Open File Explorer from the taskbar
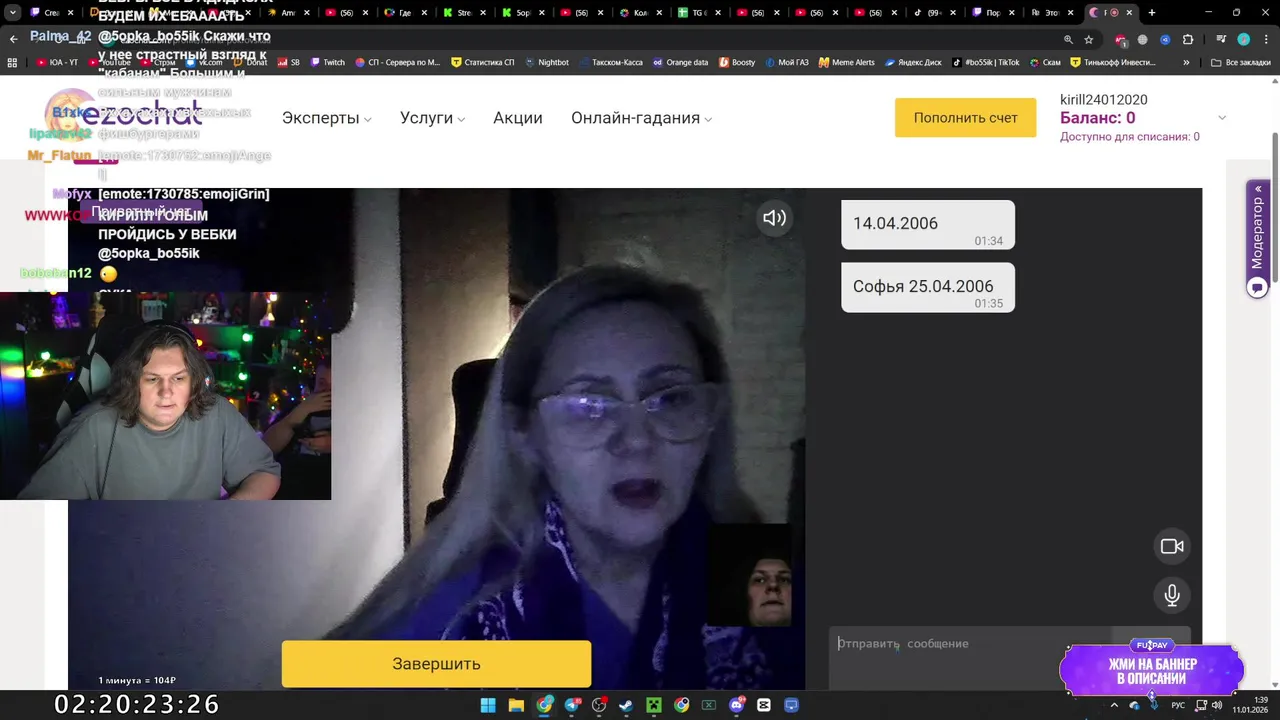 (516, 705)
